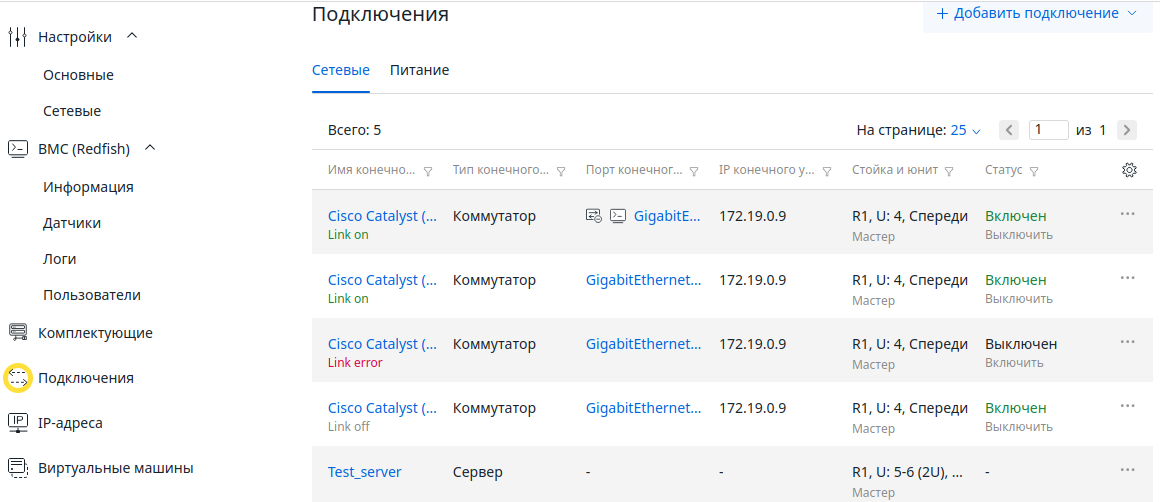Collapse the BMC (Redfish) sidebar section
This screenshot has width=1160, height=502.
click(x=151, y=148)
